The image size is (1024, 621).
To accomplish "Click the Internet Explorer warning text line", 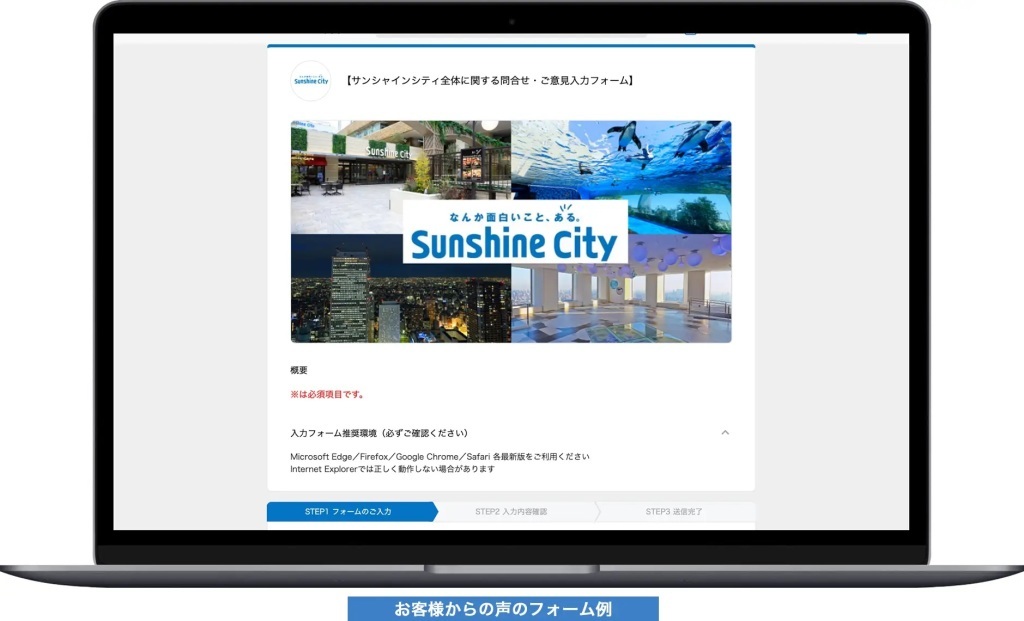I will (392, 469).
